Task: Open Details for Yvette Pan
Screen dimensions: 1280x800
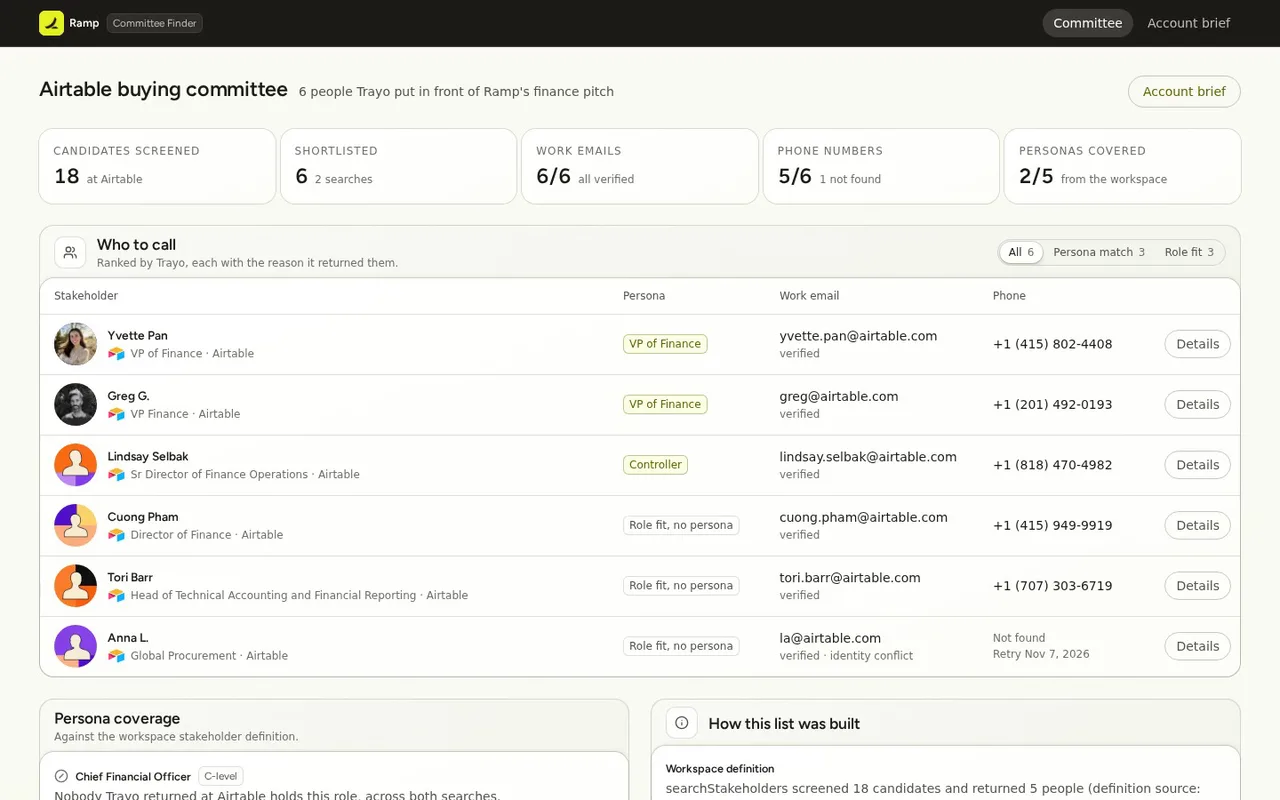Action: coord(1197,344)
